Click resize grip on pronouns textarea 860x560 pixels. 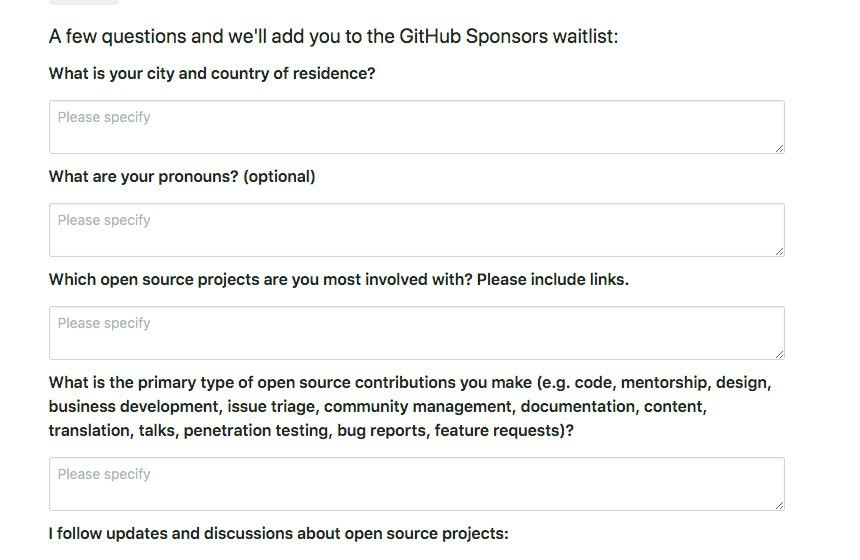(778, 250)
